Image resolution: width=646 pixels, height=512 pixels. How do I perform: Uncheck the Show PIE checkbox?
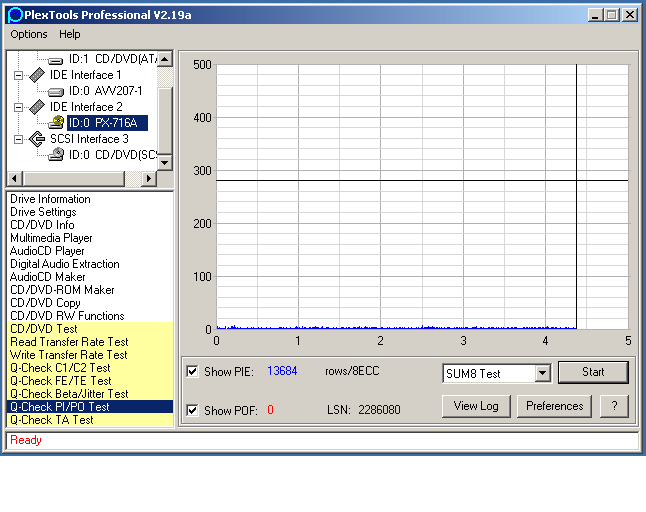coord(193,372)
